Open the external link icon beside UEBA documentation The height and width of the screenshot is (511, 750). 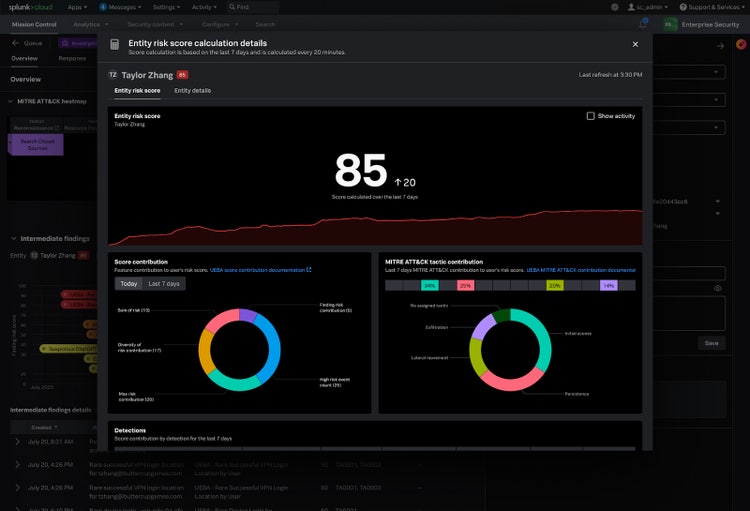[x=309, y=270]
